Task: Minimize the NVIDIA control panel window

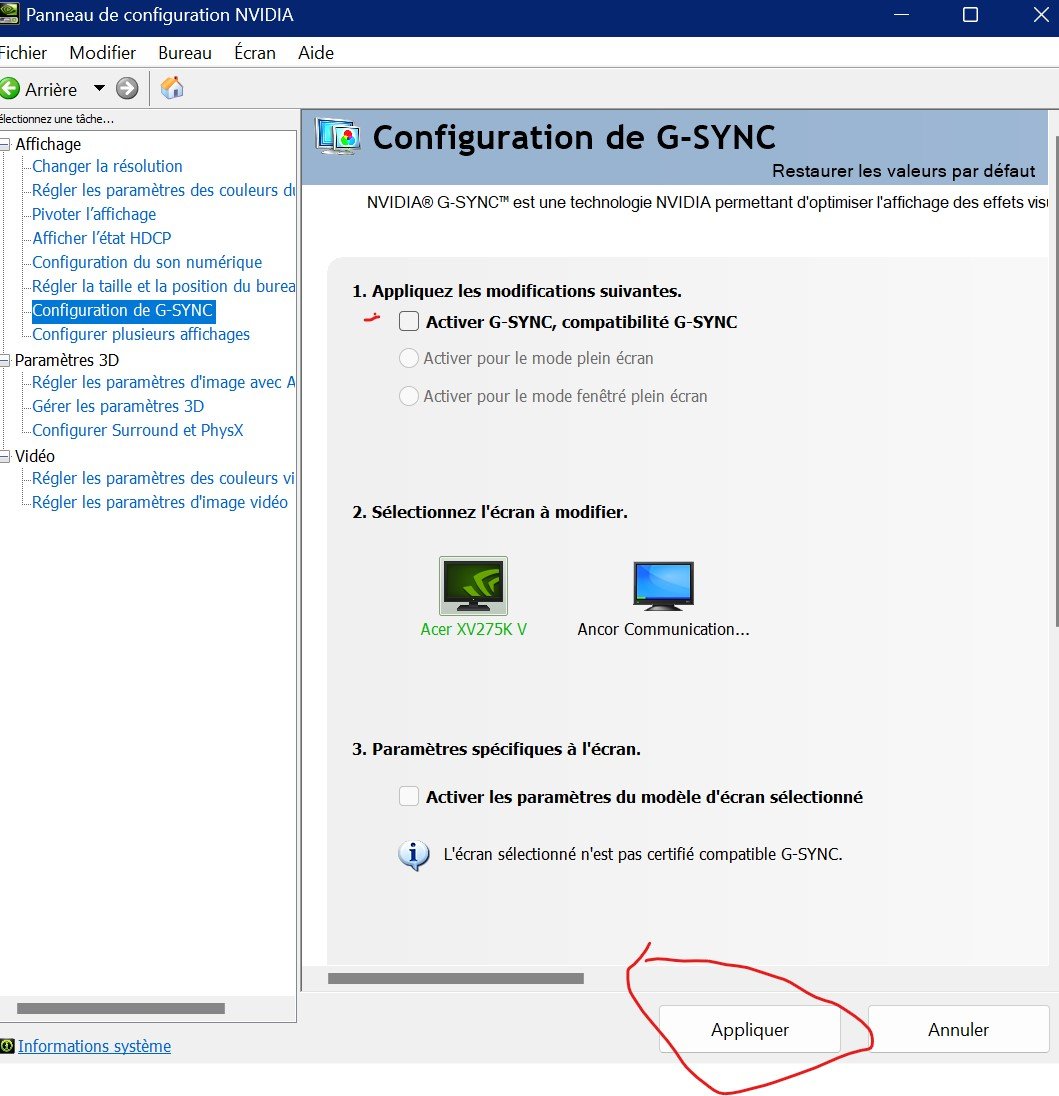Action: [901, 15]
